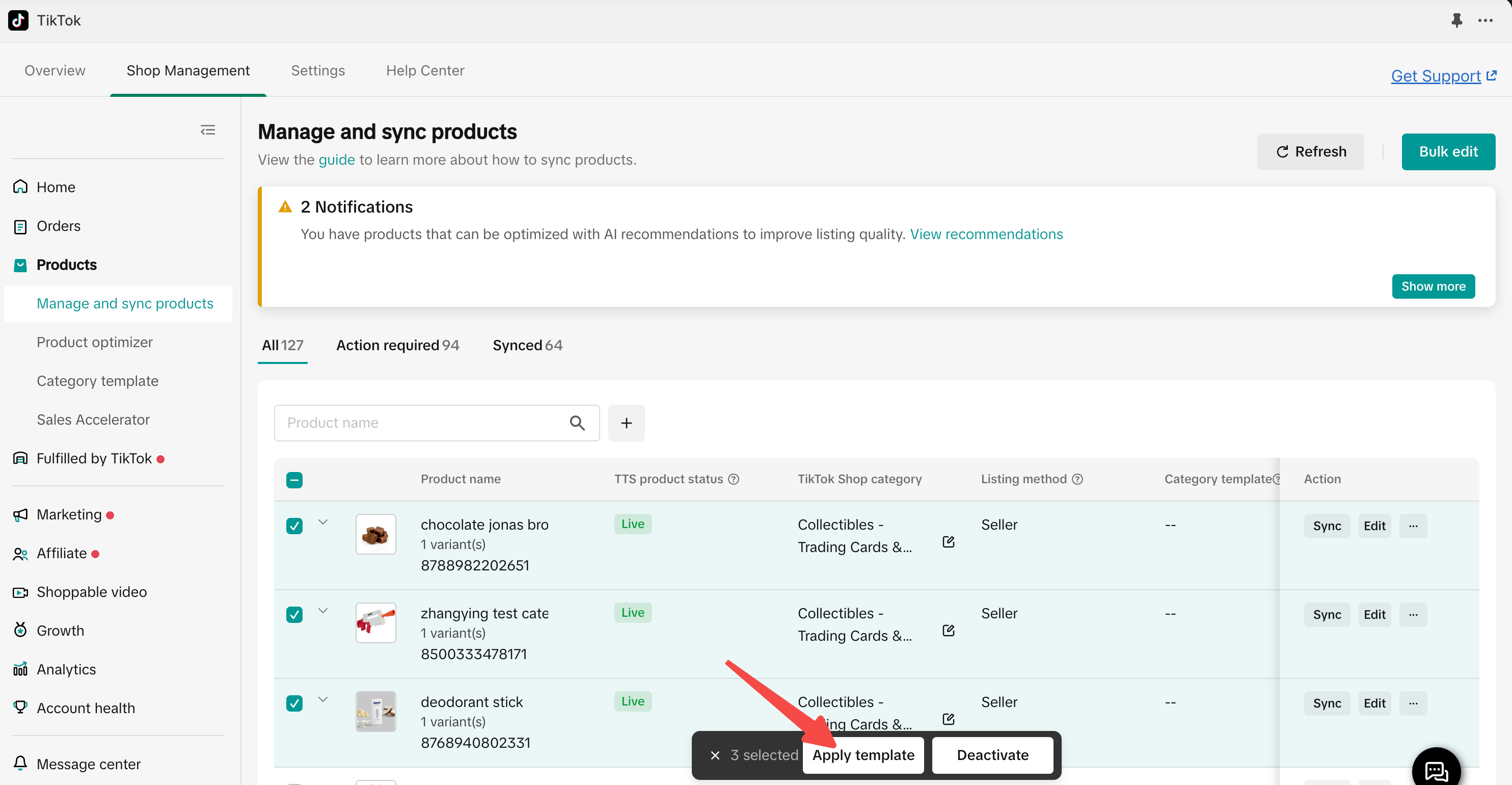This screenshot has width=1512, height=785.
Task: Switch to the Action required tab
Action: (397, 345)
